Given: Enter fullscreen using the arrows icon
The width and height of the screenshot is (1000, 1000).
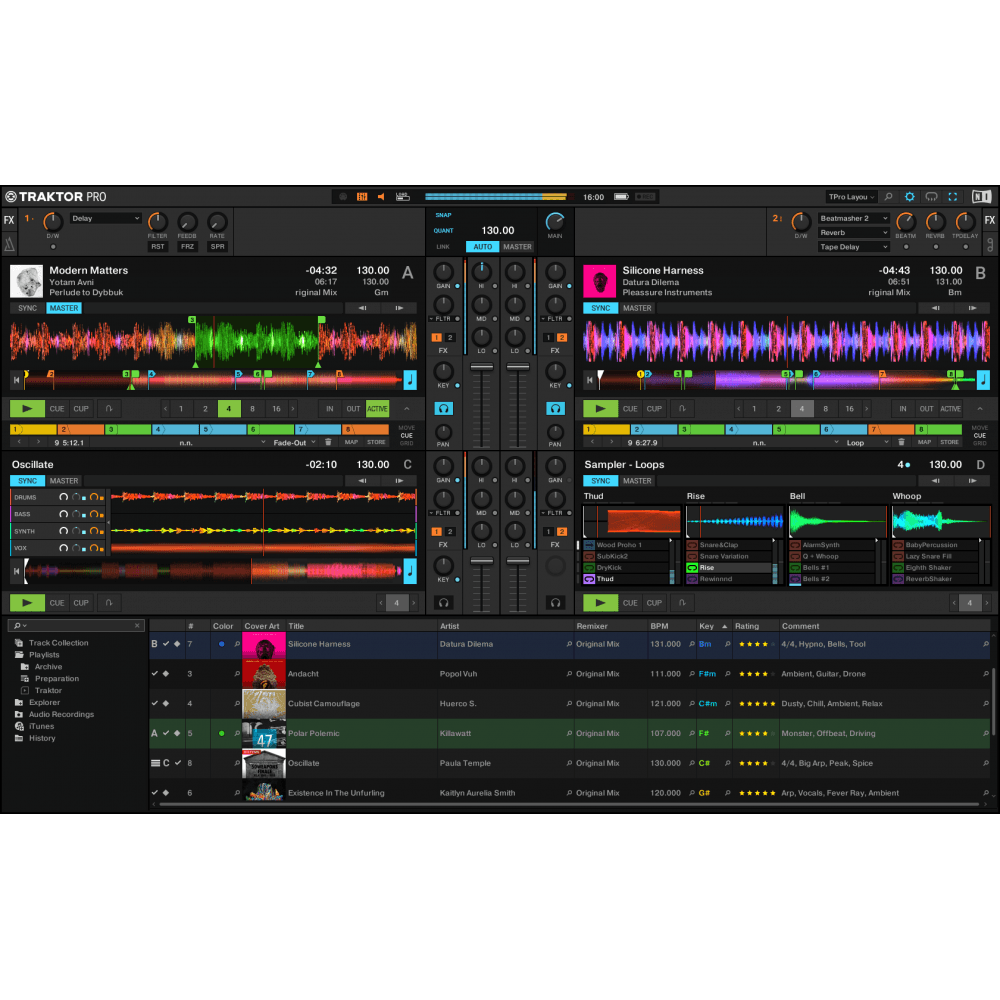Looking at the screenshot, I should tap(952, 197).
